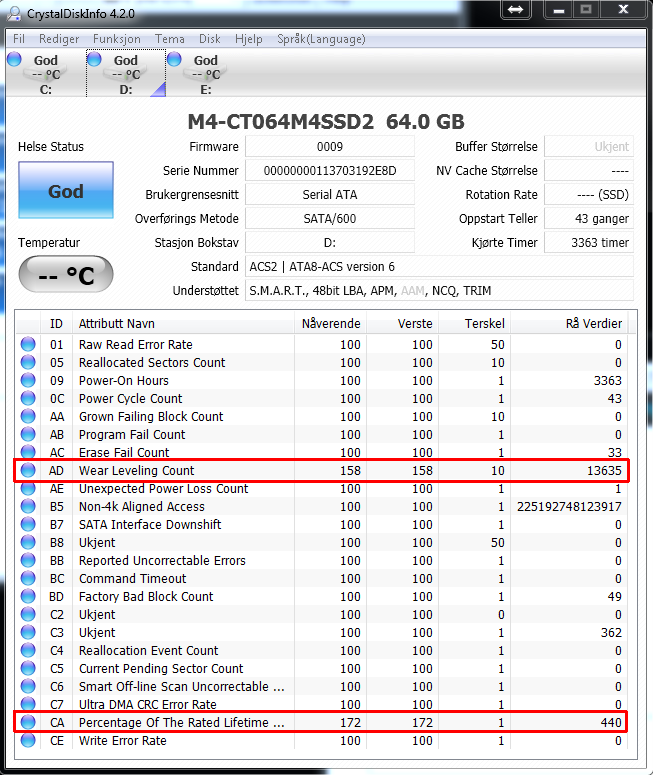This screenshot has width=653, height=775.
Task: Select Ultra DMA CRC Error Rate text
Action: pyautogui.click(x=148, y=704)
